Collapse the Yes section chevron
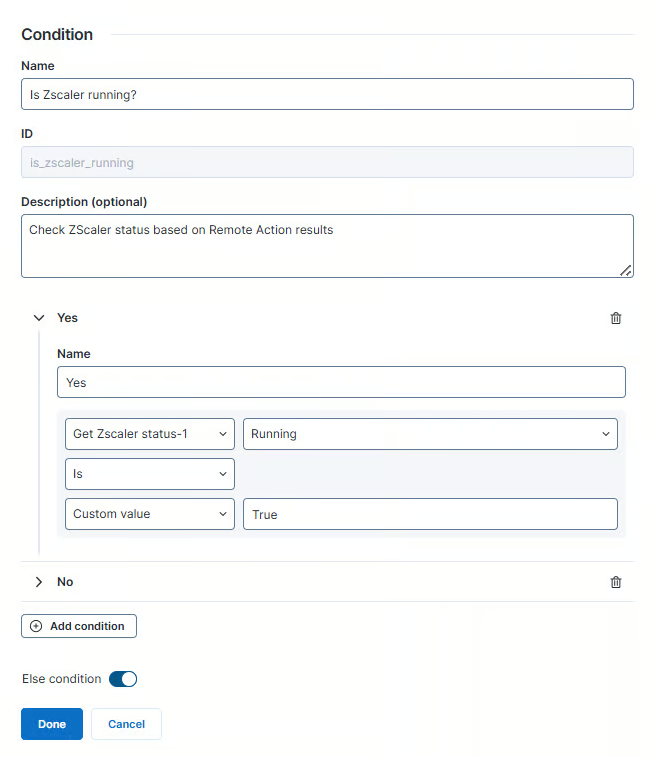 [x=39, y=318]
